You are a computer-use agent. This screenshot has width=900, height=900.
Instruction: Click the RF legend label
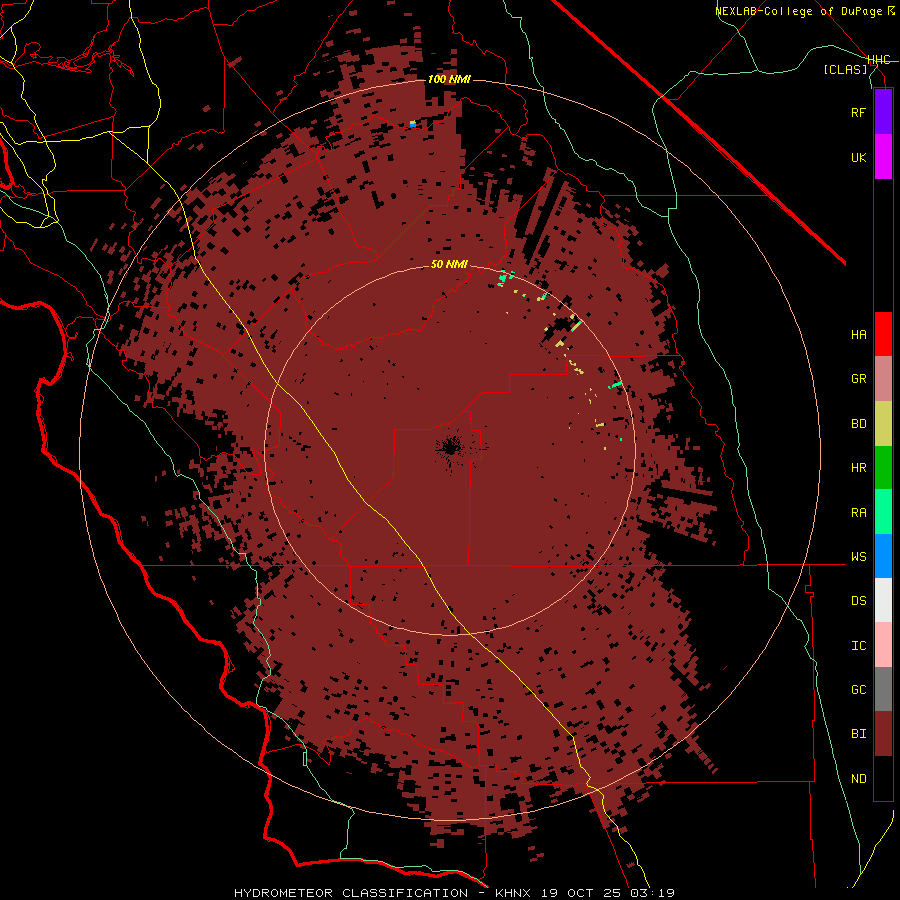[858, 112]
